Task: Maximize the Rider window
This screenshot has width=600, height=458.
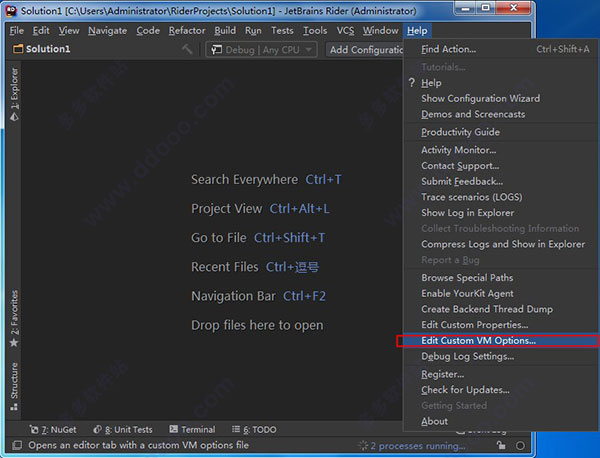Action: pos(486,8)
